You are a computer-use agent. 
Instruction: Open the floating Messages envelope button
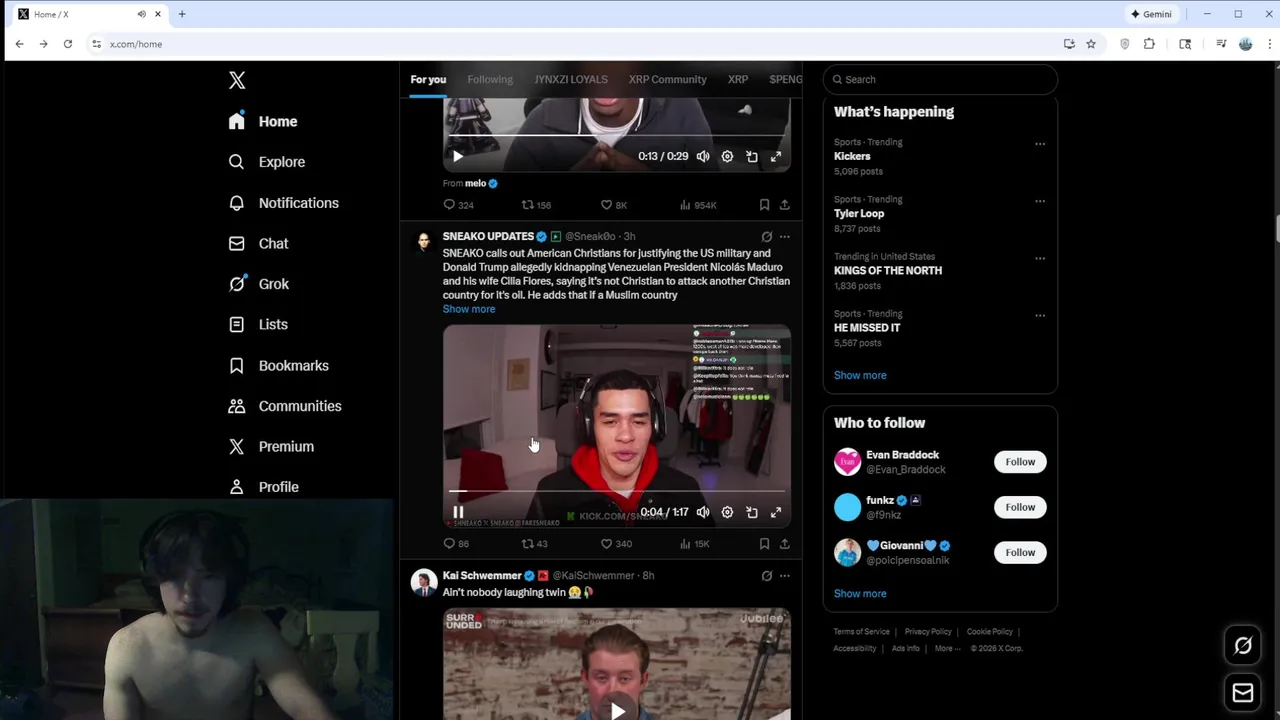[x=1243, y=693]
